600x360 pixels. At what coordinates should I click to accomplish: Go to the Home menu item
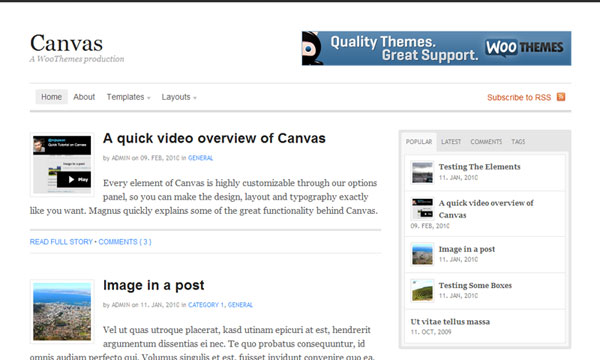pyautogui.click(x=51, y=97)
